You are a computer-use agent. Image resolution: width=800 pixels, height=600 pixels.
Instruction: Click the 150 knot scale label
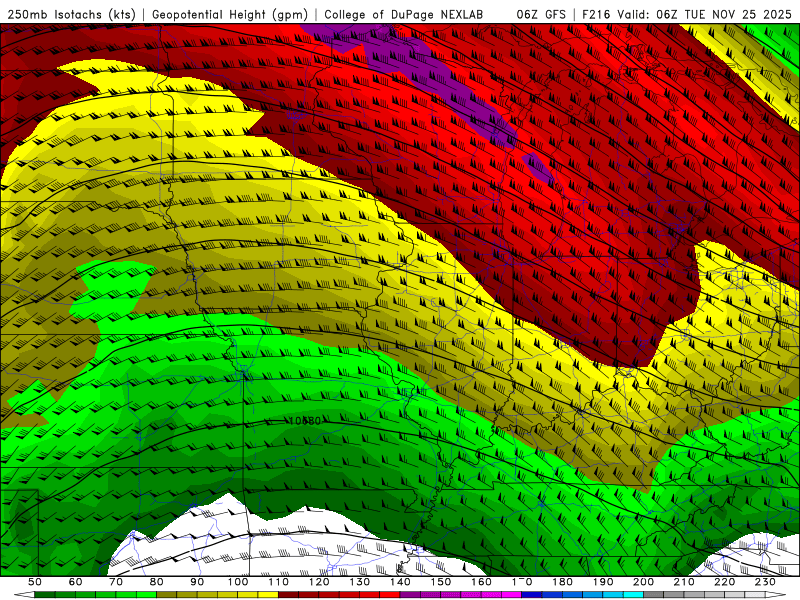click(x=441, y=582)
